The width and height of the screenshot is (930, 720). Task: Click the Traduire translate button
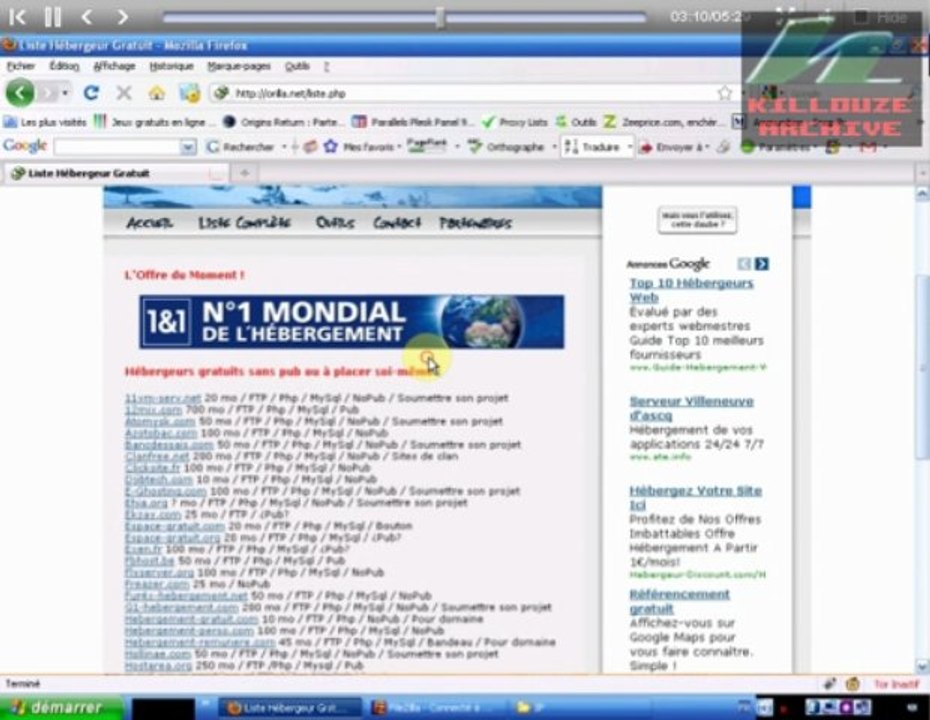coord(592,146)
